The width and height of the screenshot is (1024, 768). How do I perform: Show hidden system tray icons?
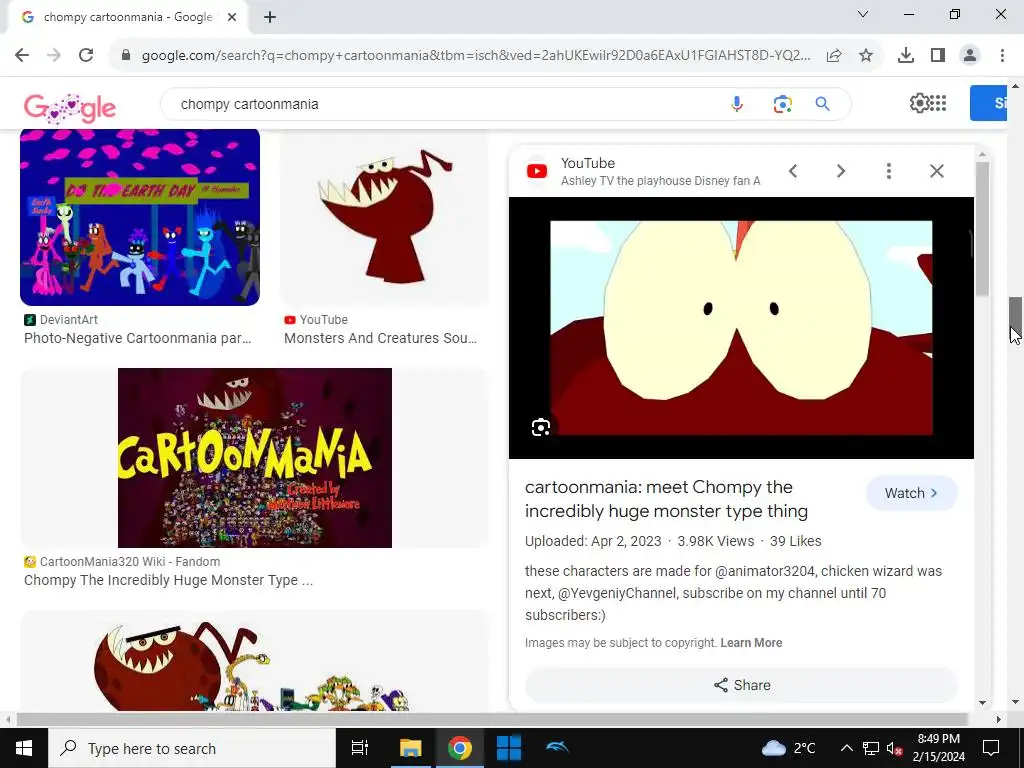click(846, 748)
